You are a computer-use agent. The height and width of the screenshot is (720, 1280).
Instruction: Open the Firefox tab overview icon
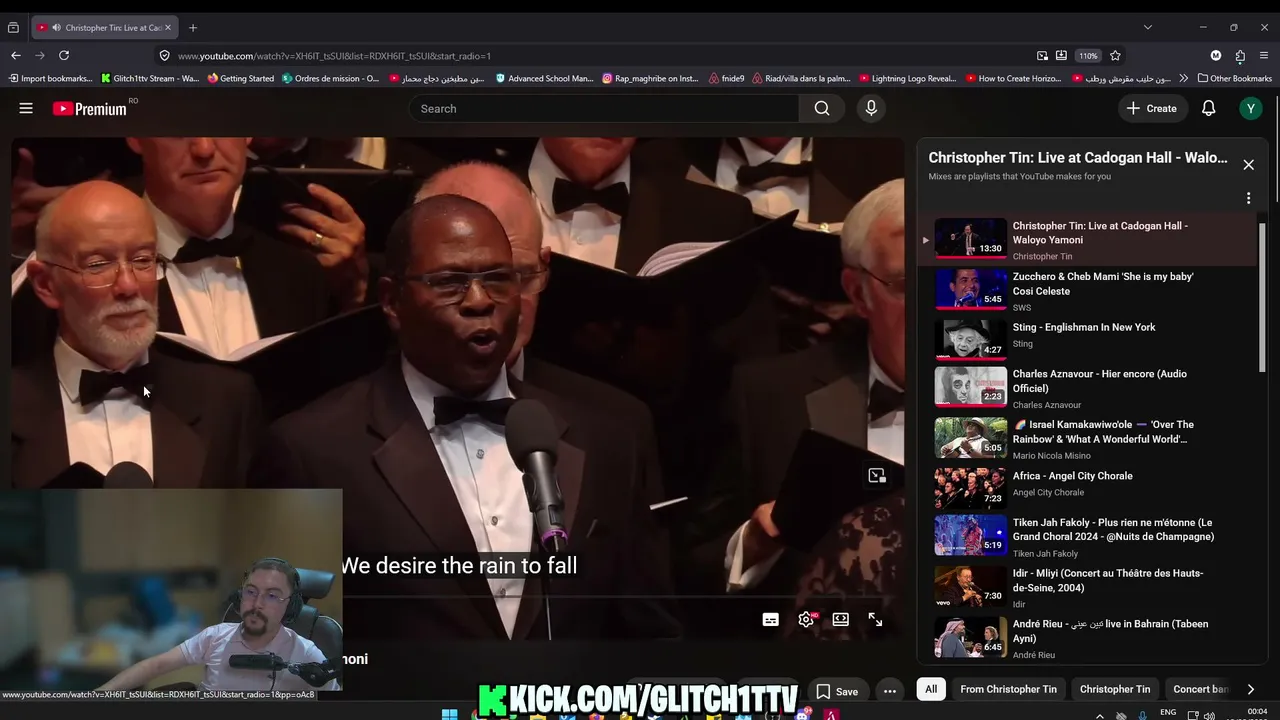pos(13,27)
